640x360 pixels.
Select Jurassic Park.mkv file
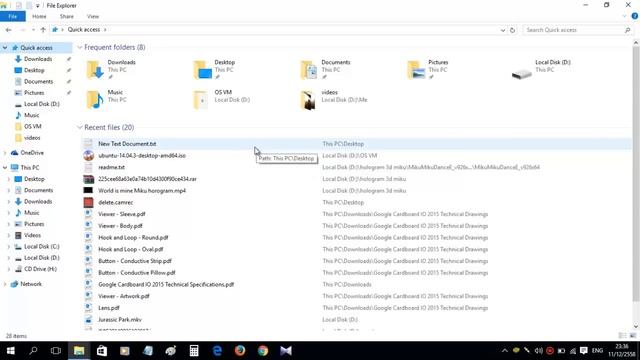point(120,320)
